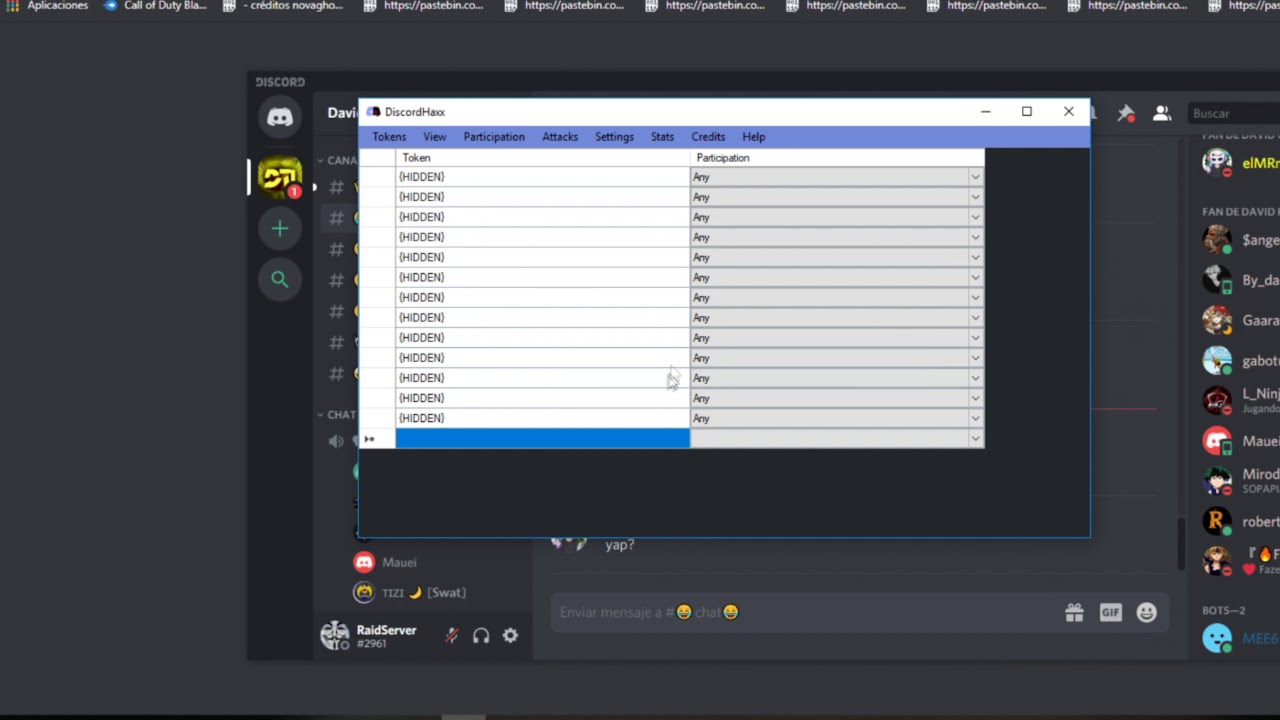The height and width of the screenshot is (720, 1280).
Task: Open the Discord home button
Action: click(x=280, y=118)
